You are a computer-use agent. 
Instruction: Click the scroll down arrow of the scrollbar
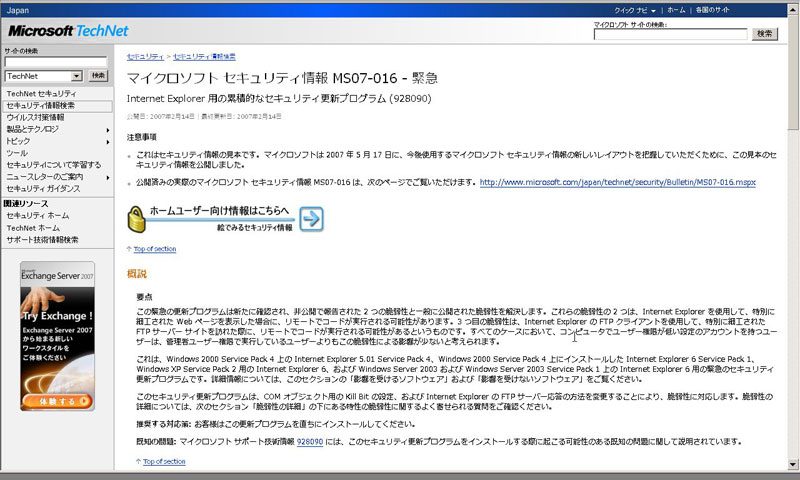pos(793,464)
